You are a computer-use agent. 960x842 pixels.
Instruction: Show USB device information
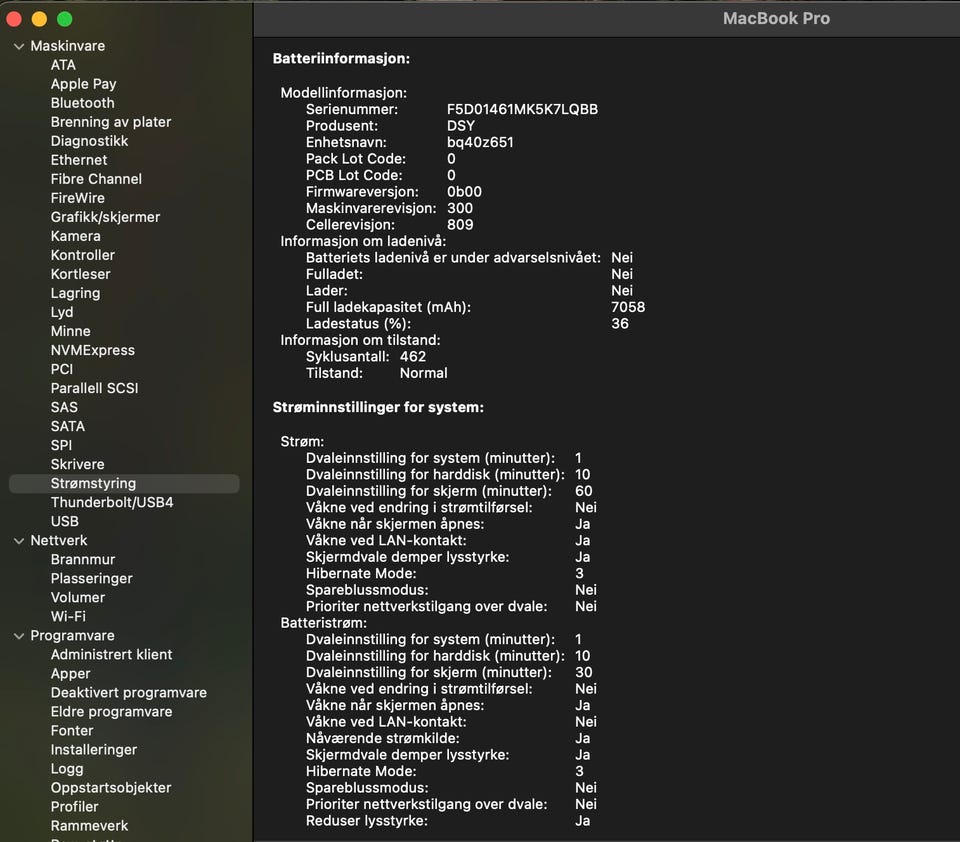64,521
